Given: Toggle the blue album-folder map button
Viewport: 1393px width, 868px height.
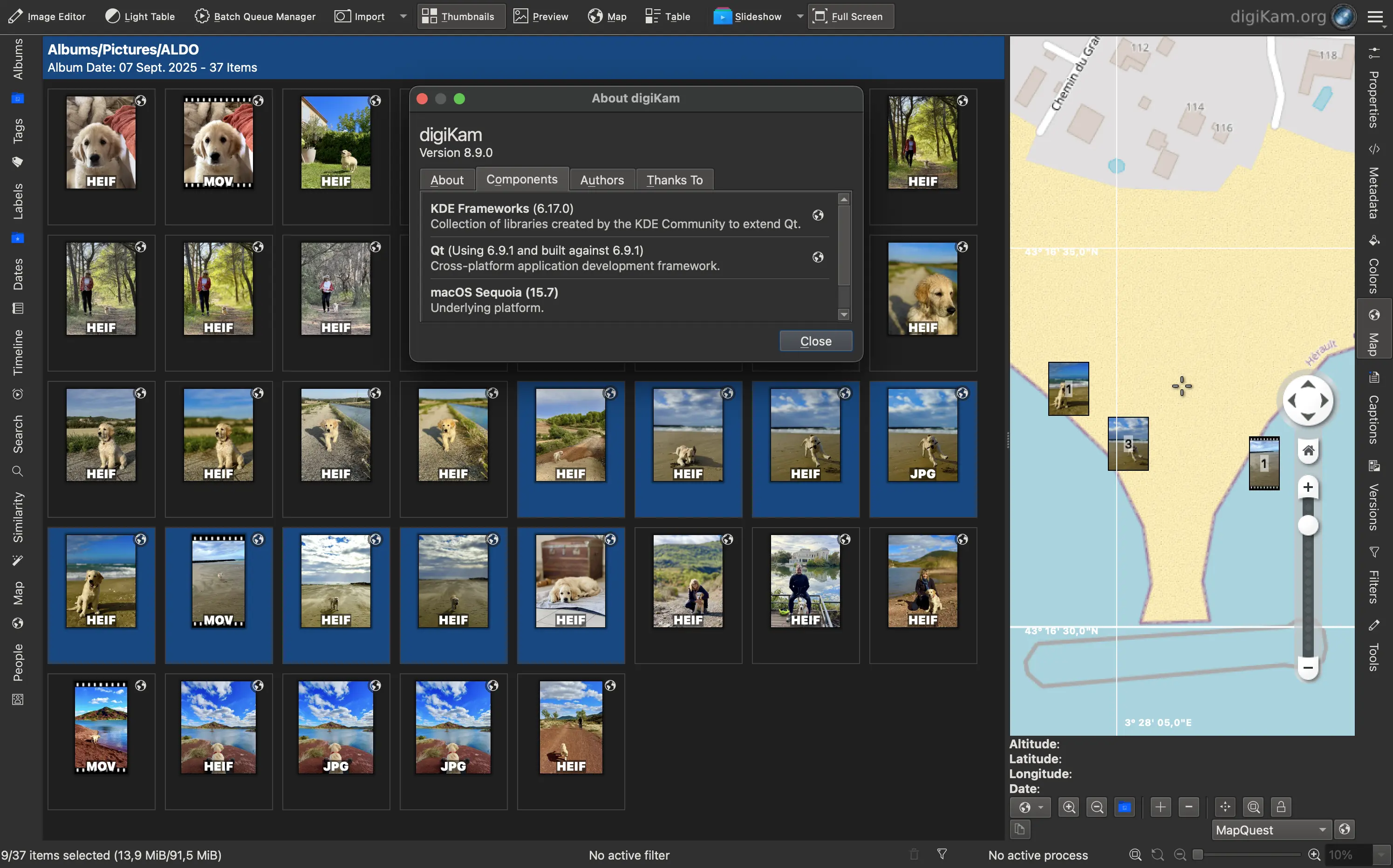Looking at the screenshot, I should pyautogui.click(x=1124, y=807).
